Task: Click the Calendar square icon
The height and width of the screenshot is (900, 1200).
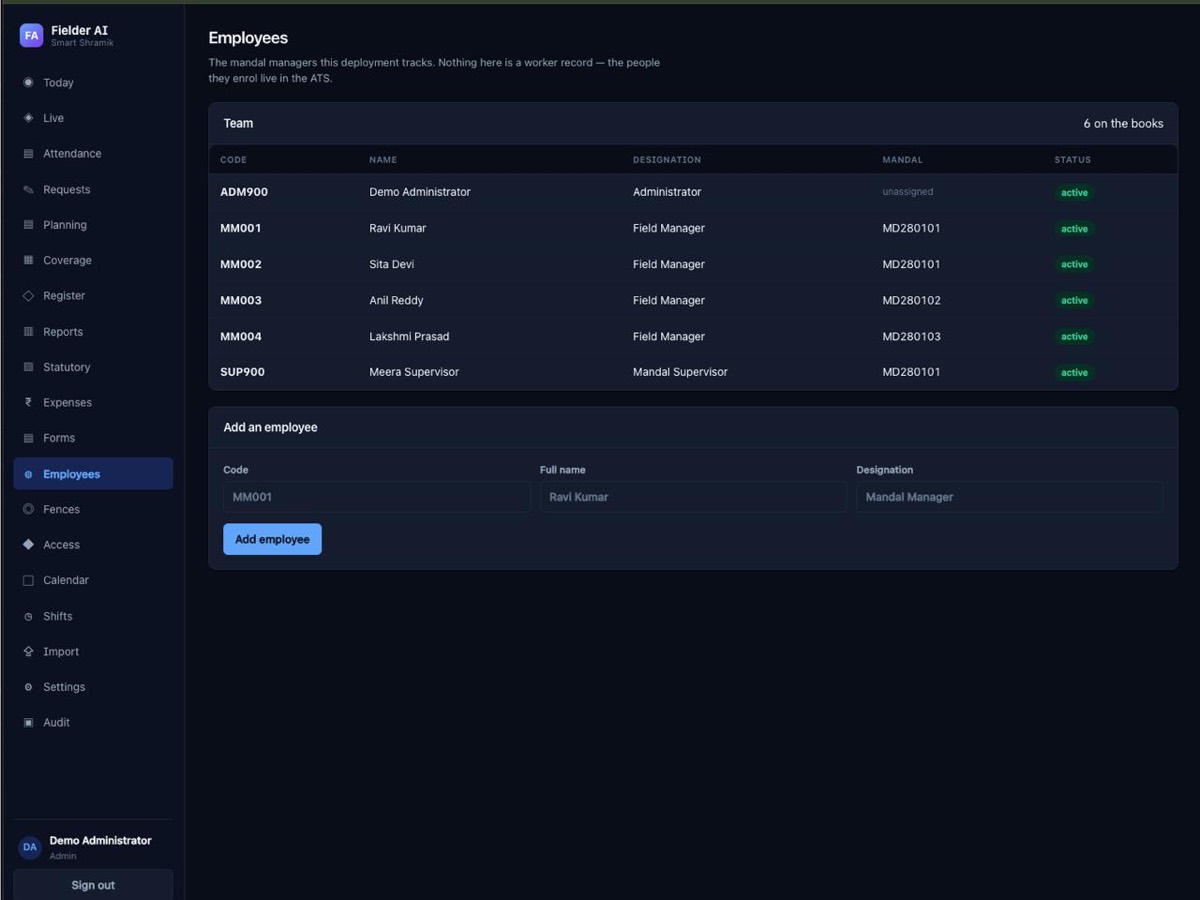Action: 28,580
